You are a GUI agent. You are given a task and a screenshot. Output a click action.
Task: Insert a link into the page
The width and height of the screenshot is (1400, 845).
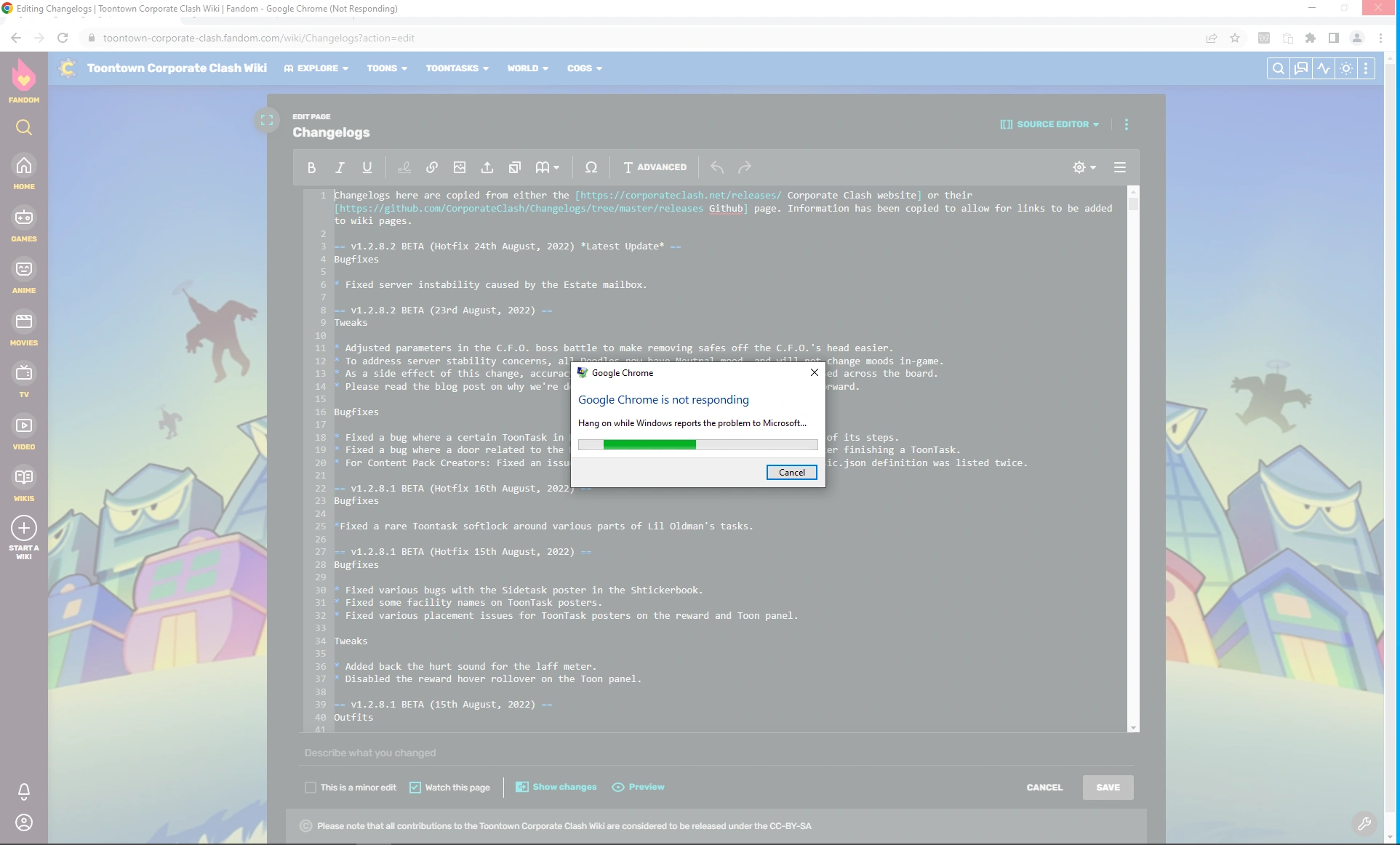pyautogui.click(x=431, y=167)
